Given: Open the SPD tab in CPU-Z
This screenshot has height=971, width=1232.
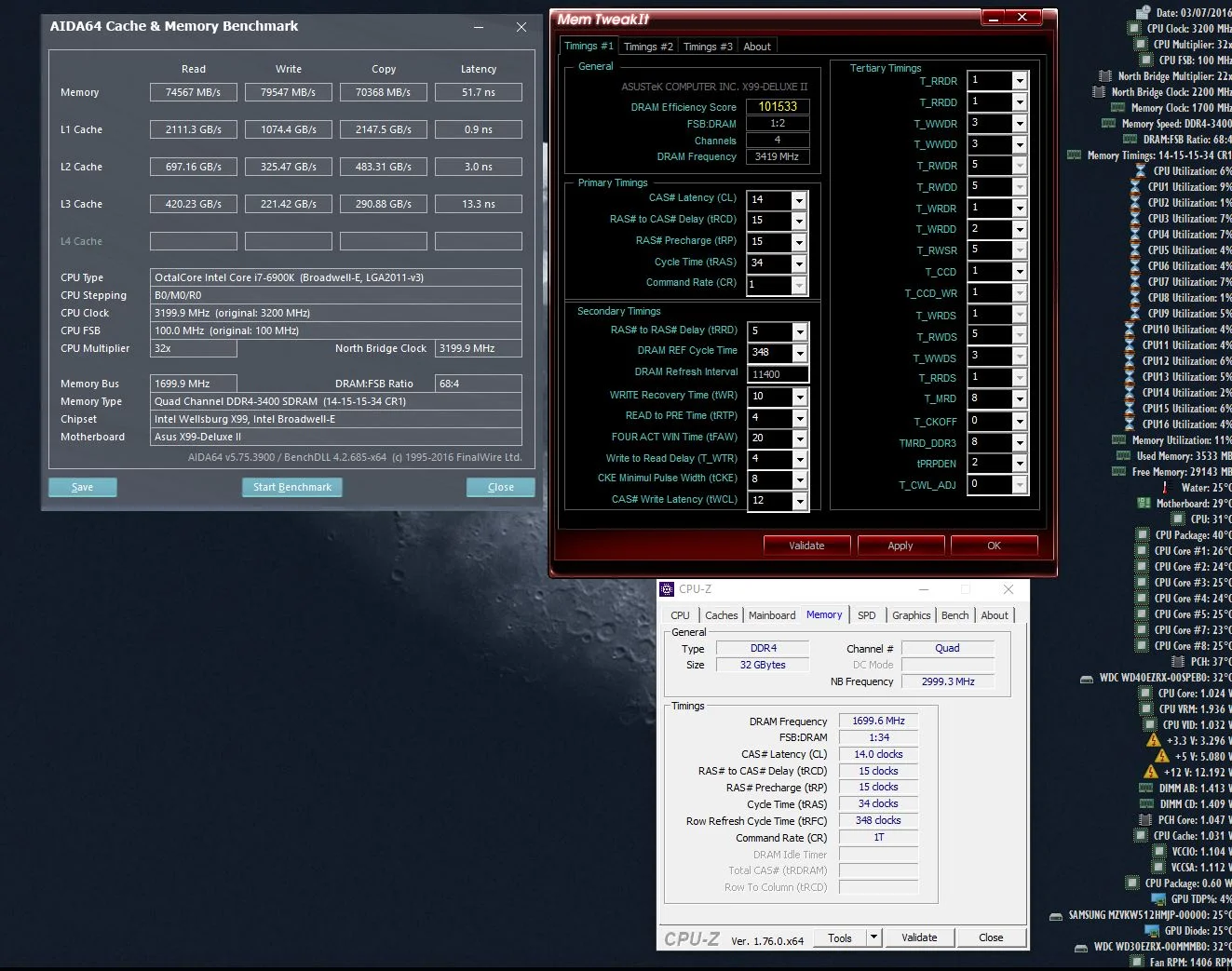Looking at the screenshot, I should coord(866,615).
